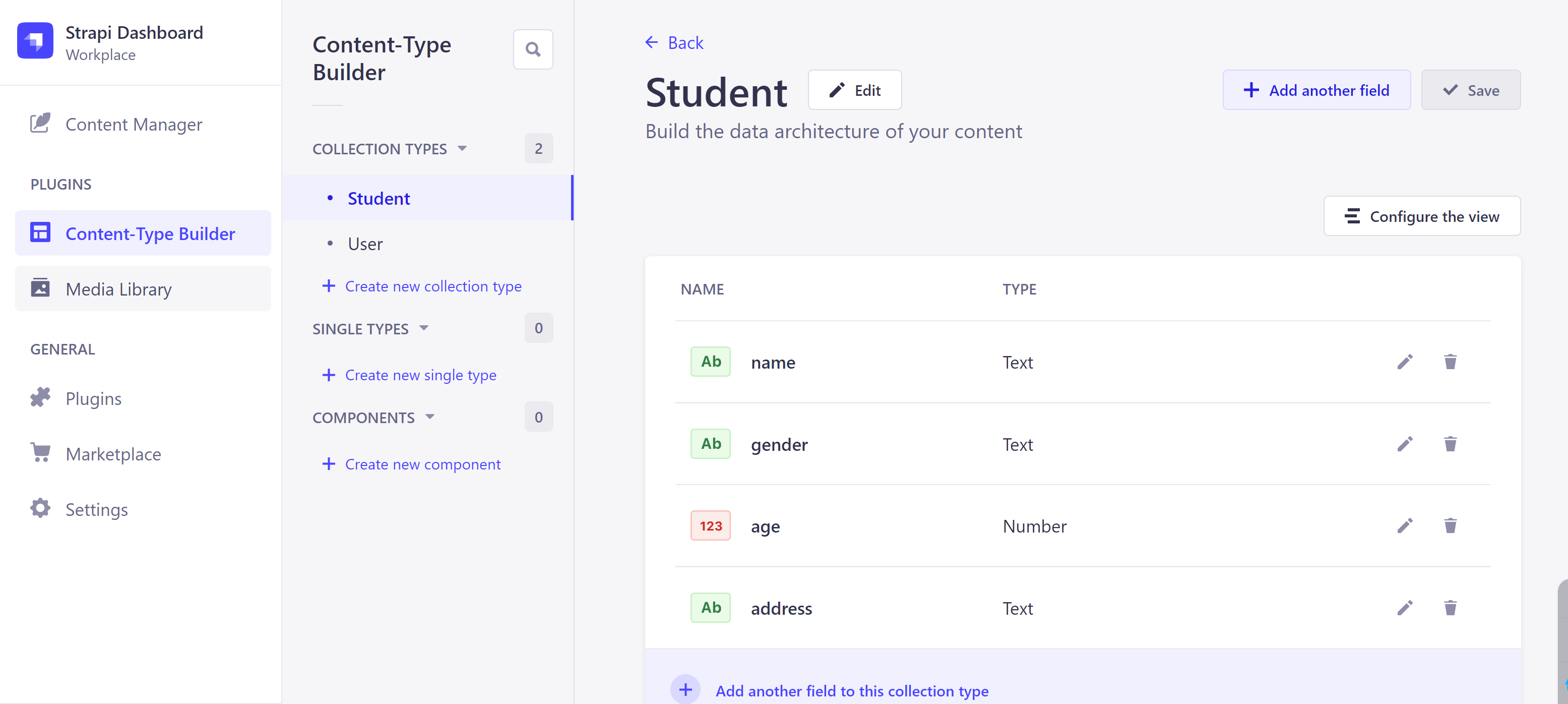Image resolution: width=1568 pixels, height=704 pixels.
Task: Go to Marketplace in sidebar
Action: click(x=113, y=454)
